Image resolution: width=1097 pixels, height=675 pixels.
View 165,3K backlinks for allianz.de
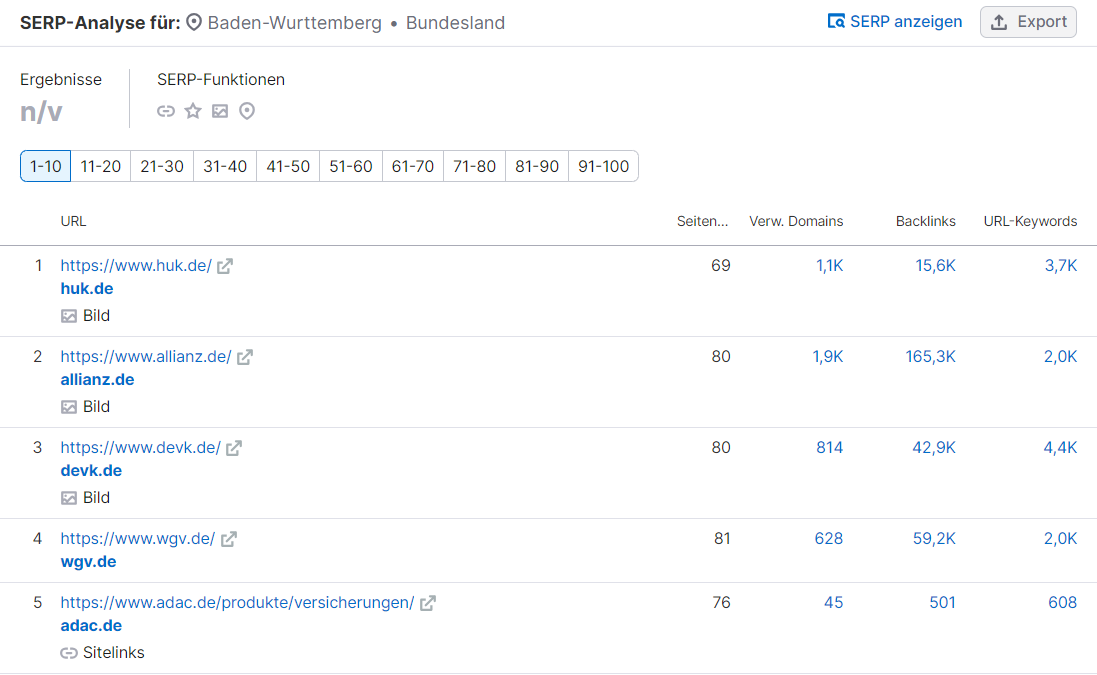(x=930, y=356)
